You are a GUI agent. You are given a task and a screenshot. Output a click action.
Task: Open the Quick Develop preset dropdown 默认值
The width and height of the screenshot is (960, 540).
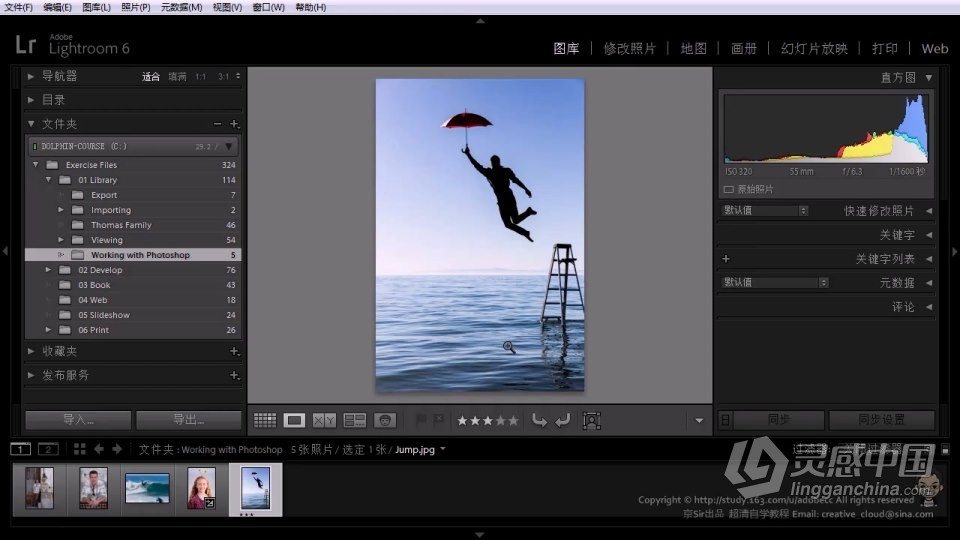pos(765,211)
